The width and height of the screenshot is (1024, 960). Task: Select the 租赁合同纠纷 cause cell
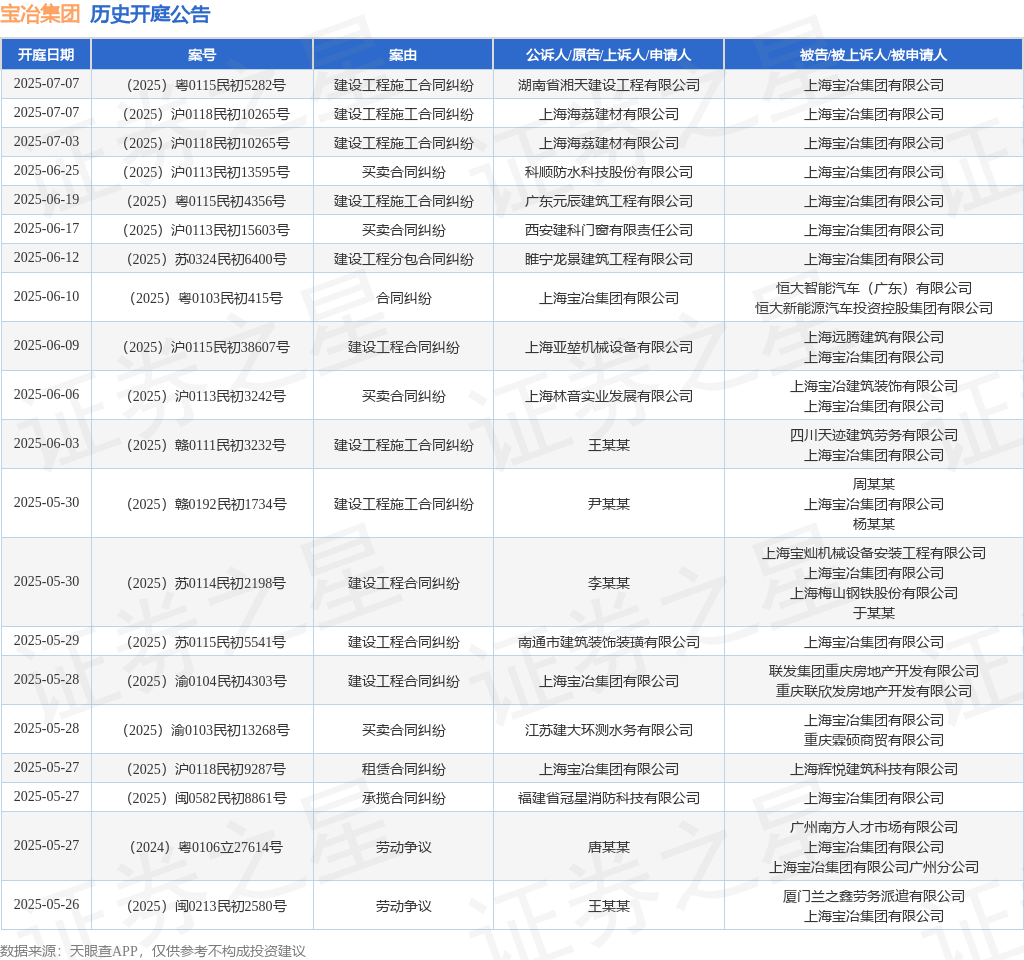(404, 769)
